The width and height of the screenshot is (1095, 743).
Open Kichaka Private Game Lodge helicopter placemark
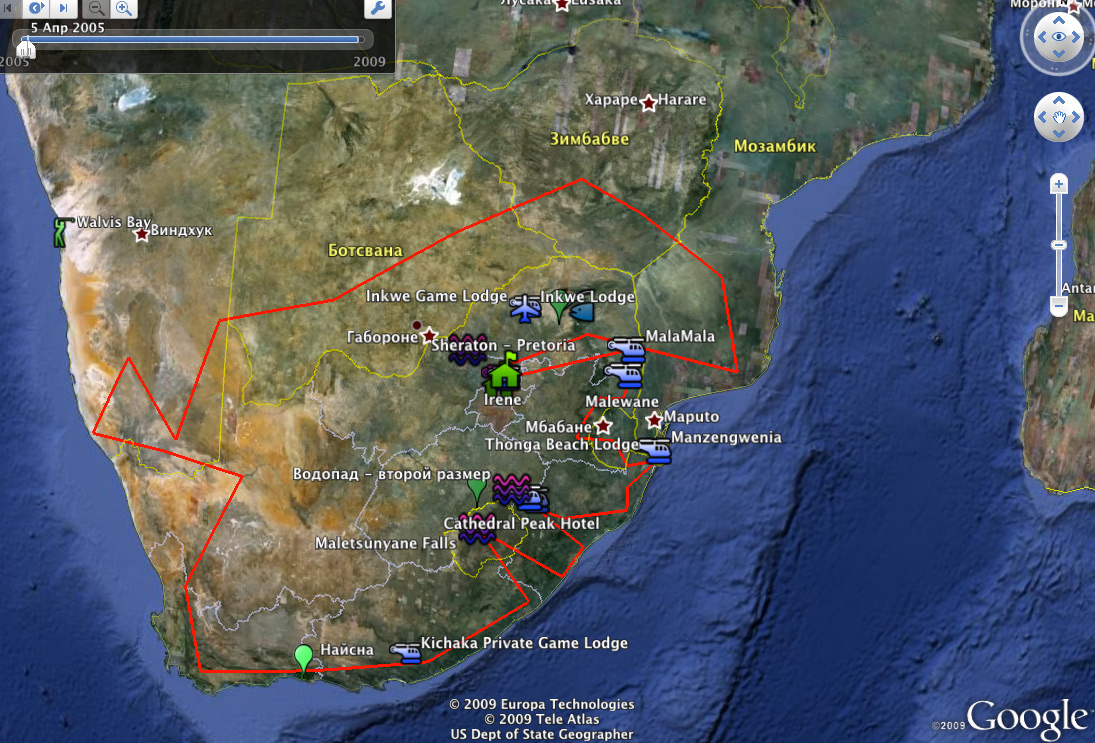(x=406, y=652)
